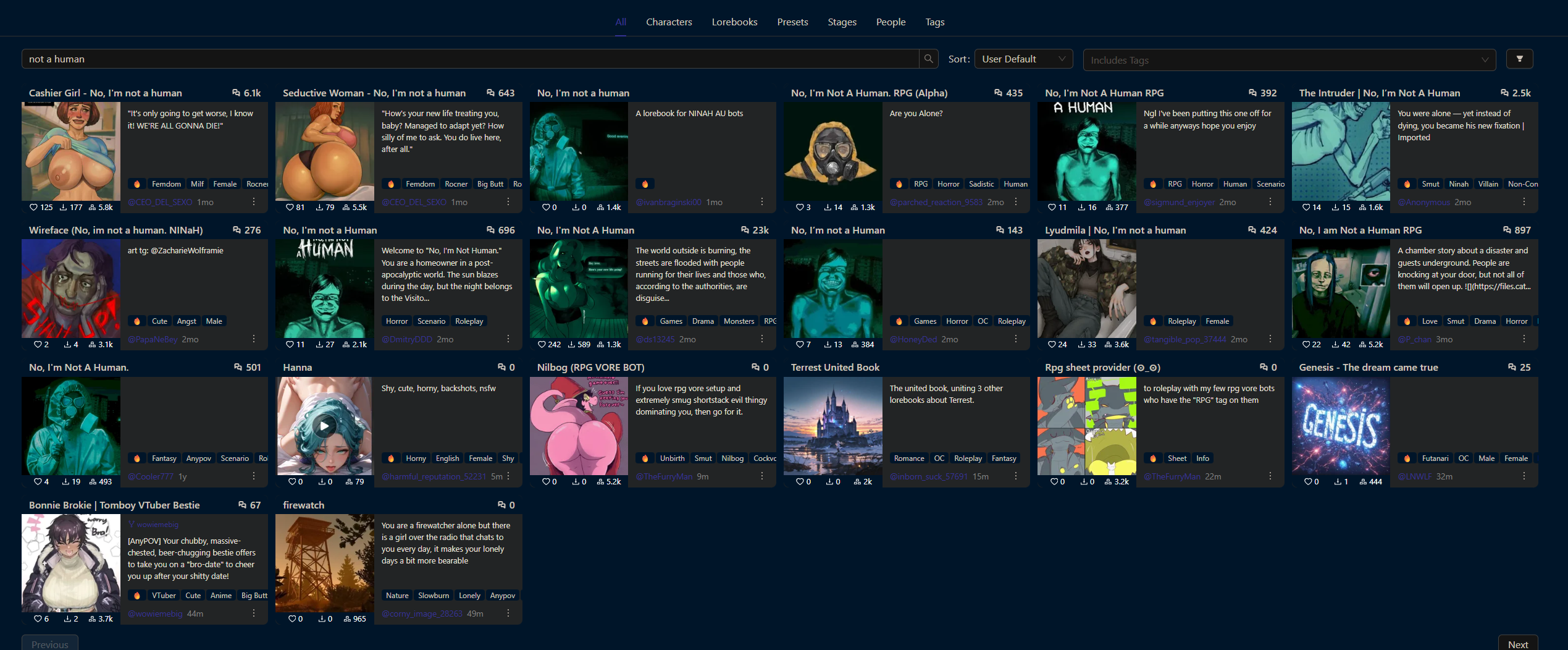Open three-dot menu on Genesis card
Viewport: 1568px width, 650px height.
click(x=1524, y=476)
